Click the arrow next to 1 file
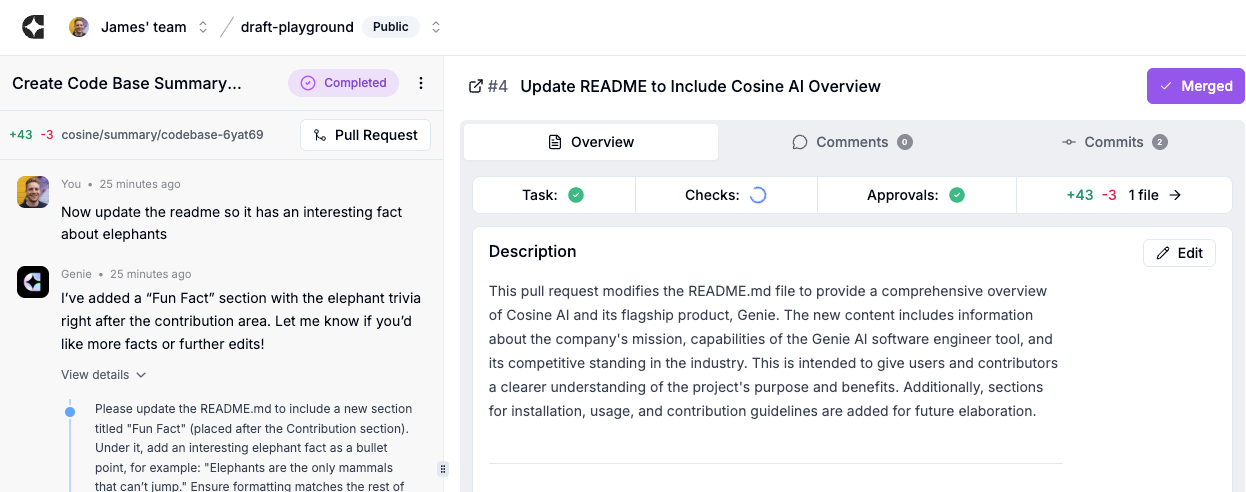This screenshot has width=1246, height=492. point(1175,195)
